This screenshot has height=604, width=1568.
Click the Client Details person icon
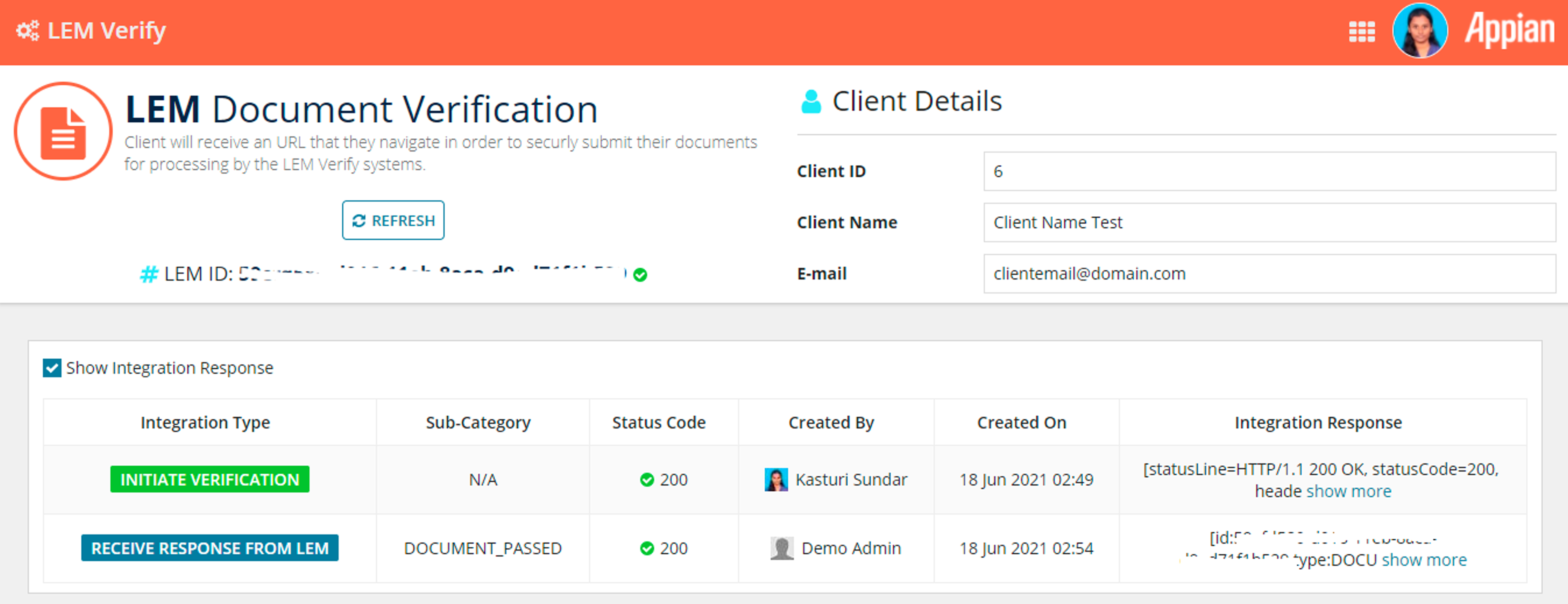[811, 102]
